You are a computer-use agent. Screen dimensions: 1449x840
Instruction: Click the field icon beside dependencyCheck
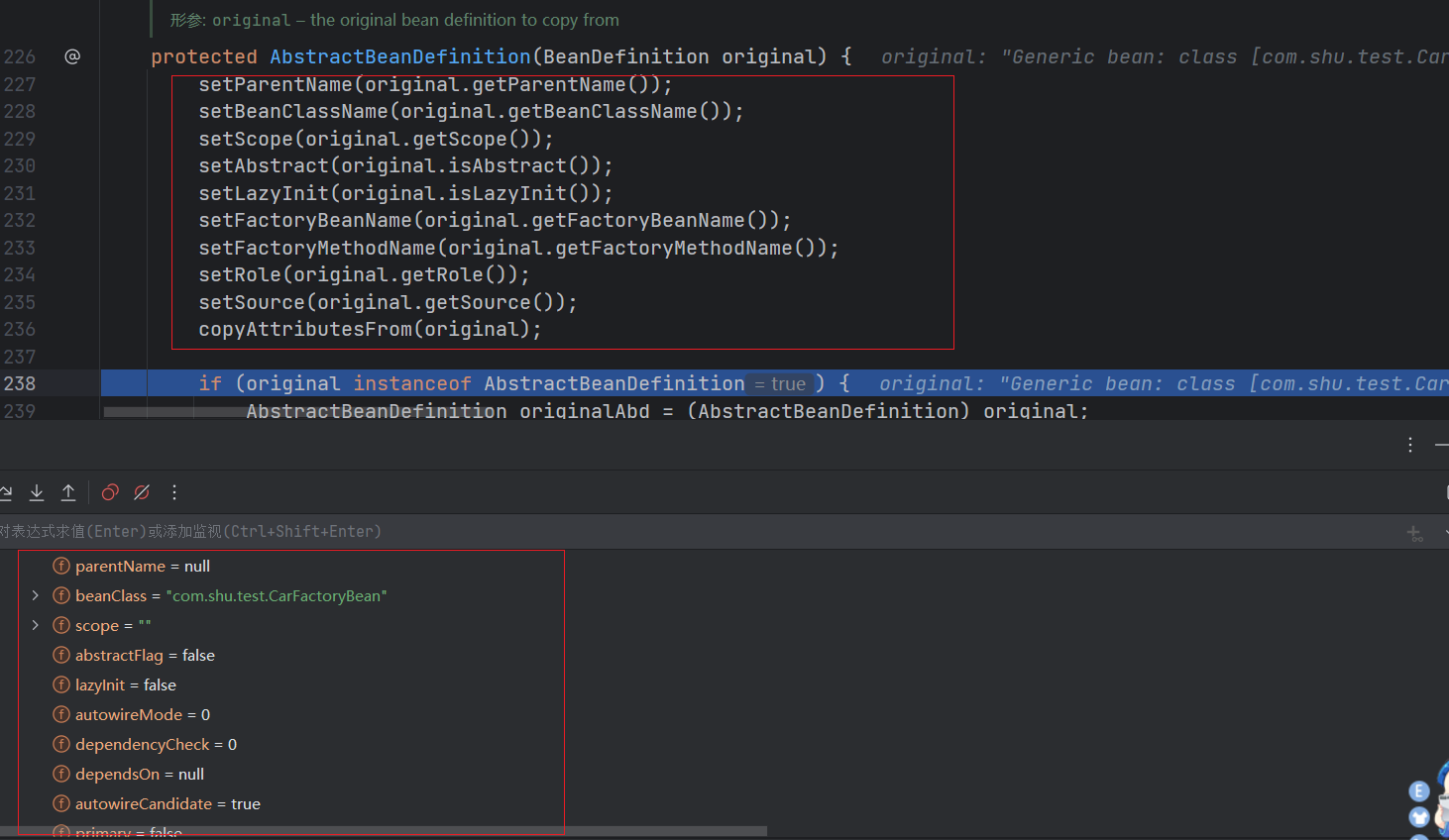(x=61, y=744)
